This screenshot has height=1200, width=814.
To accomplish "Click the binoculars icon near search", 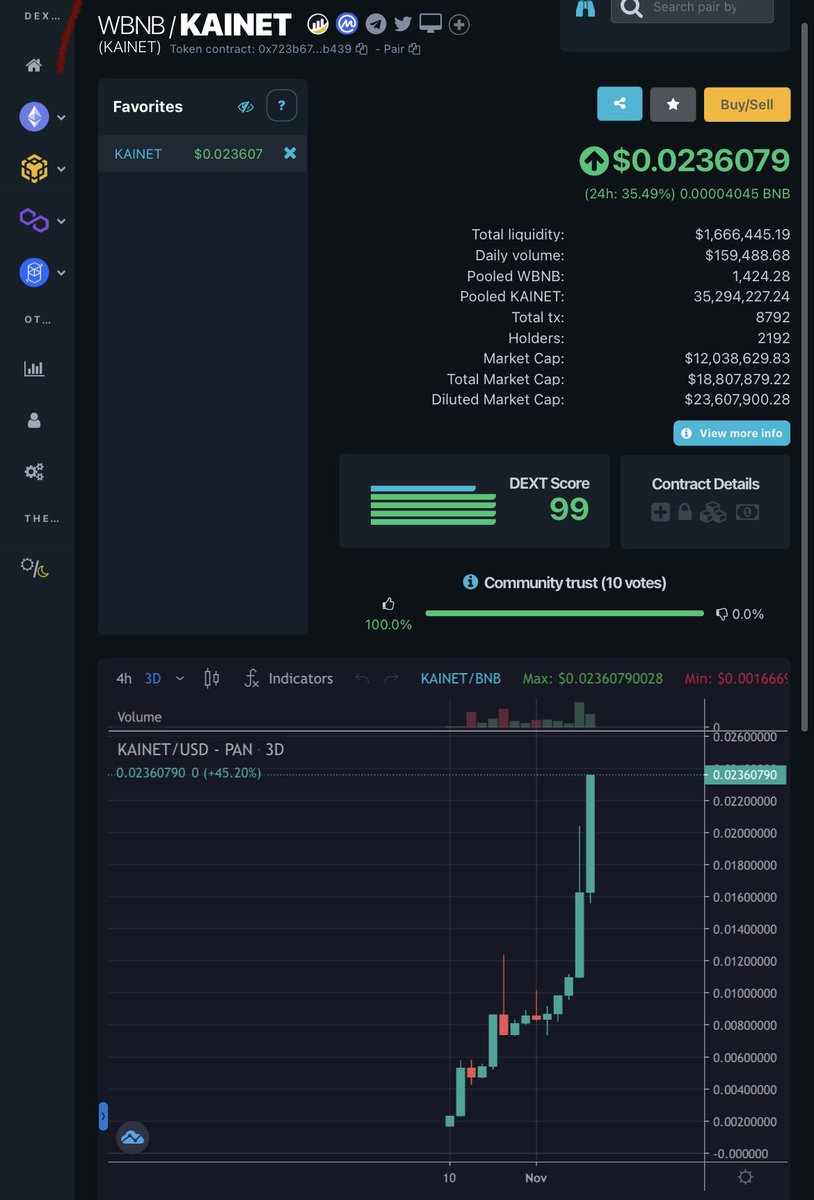I will [585, 8].
